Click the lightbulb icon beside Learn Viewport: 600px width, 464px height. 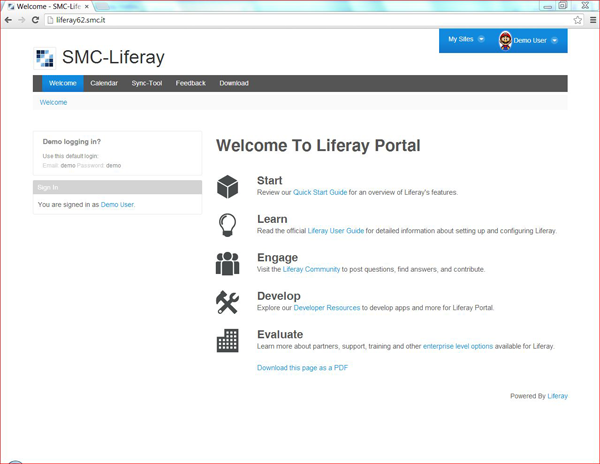pyautogui.click(x=227, y=225)
